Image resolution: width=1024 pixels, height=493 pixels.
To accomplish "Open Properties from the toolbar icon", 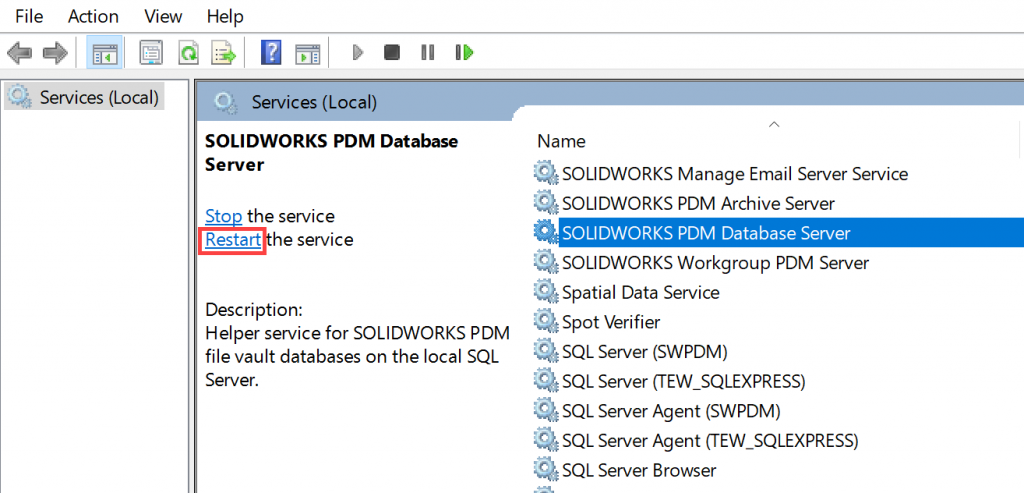I will [x=151, y=52].
